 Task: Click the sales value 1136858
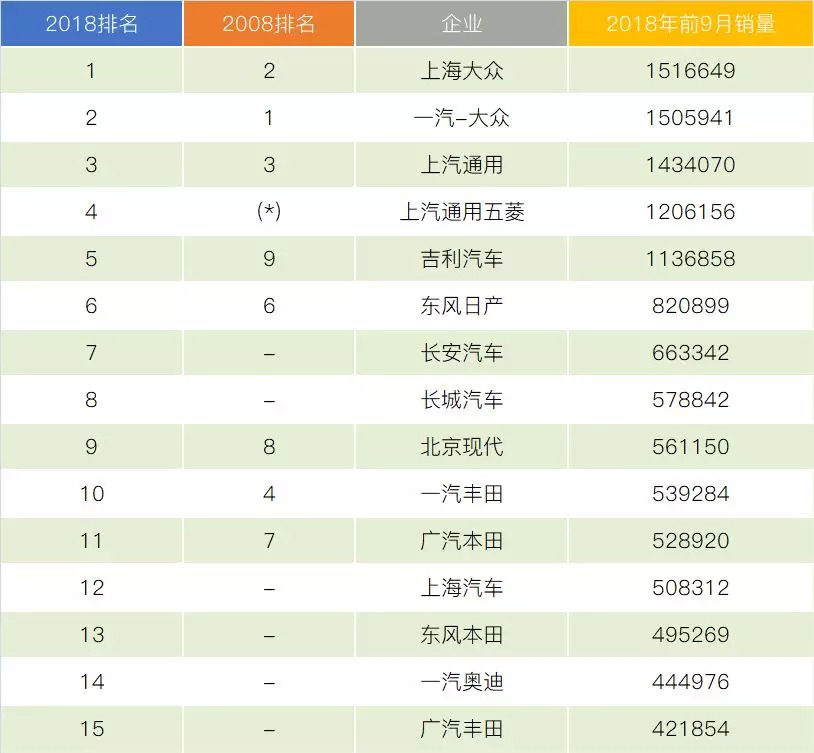(x=690, y=259)
